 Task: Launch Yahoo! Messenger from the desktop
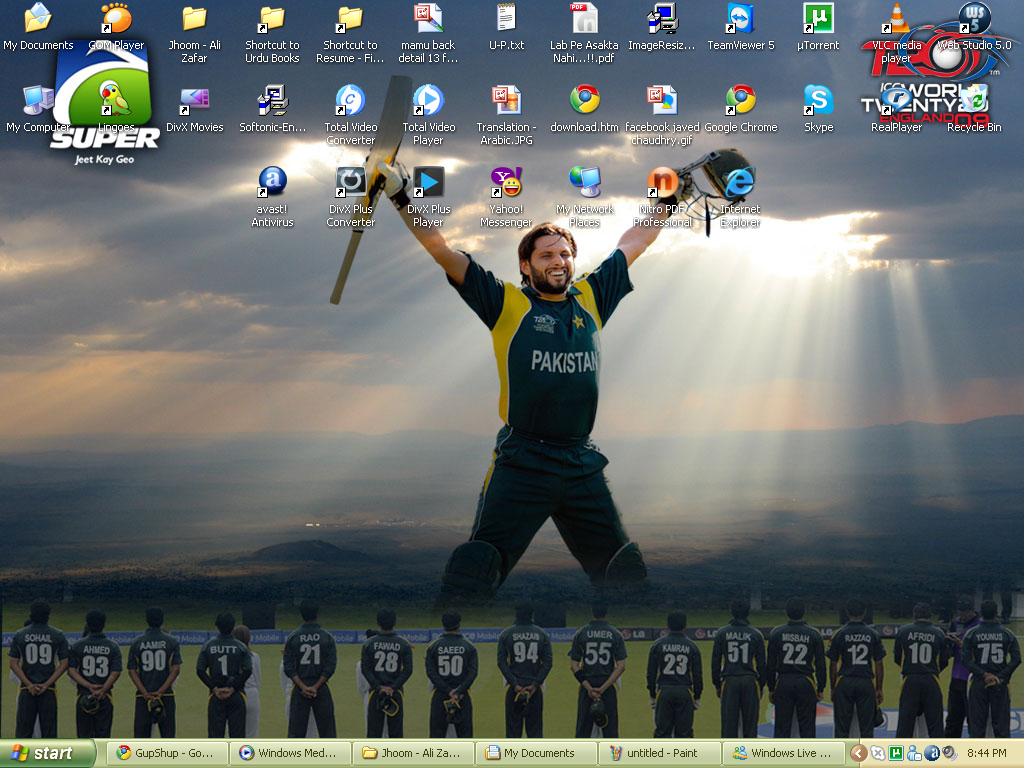[x=506, y=184]
